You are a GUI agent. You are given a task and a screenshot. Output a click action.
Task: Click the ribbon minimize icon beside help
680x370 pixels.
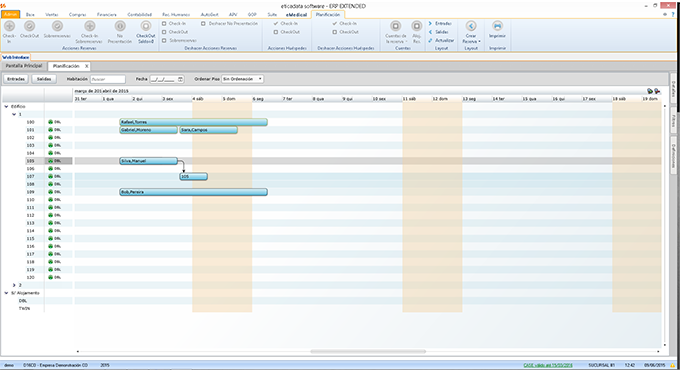tap(665, 14)
